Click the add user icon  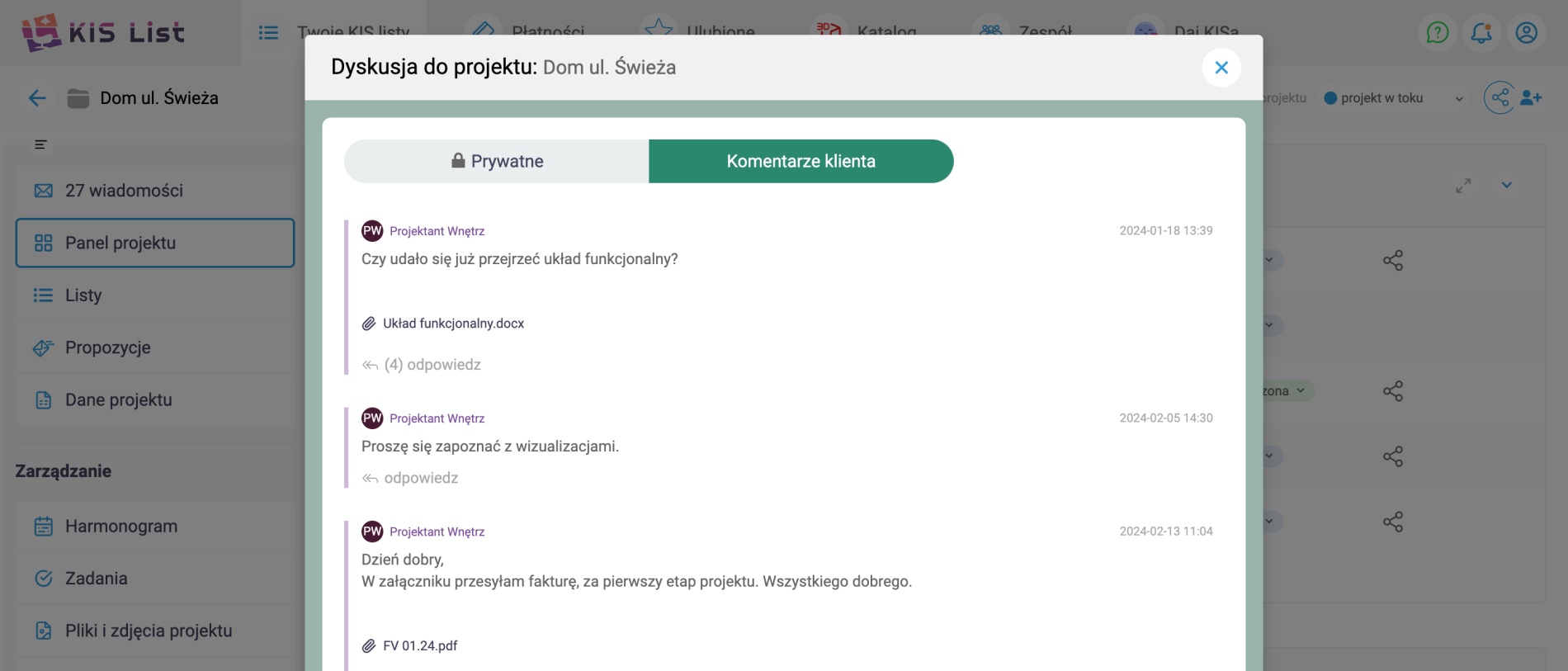[1531, 98]
